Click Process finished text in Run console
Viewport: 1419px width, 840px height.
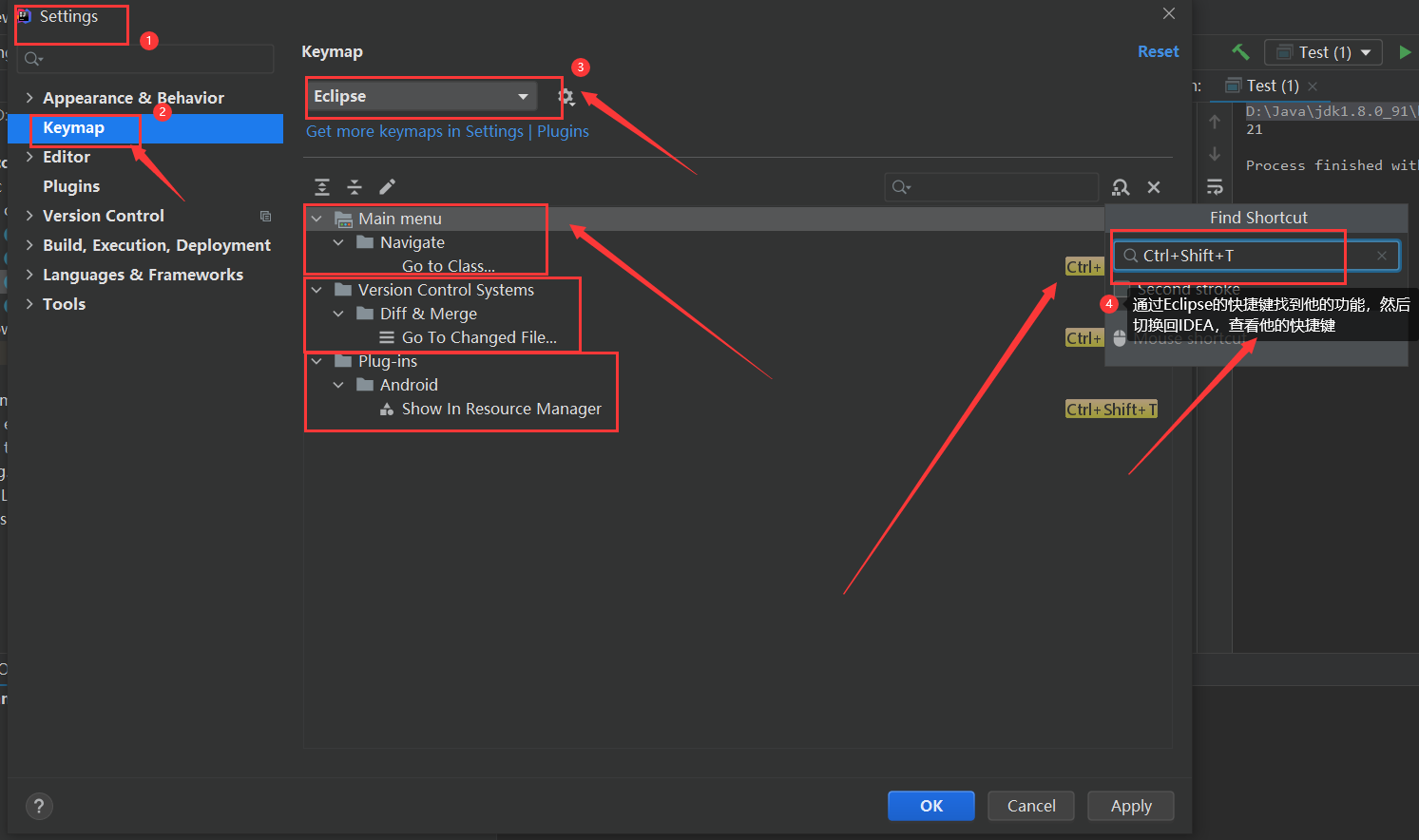click(1332, 165)
